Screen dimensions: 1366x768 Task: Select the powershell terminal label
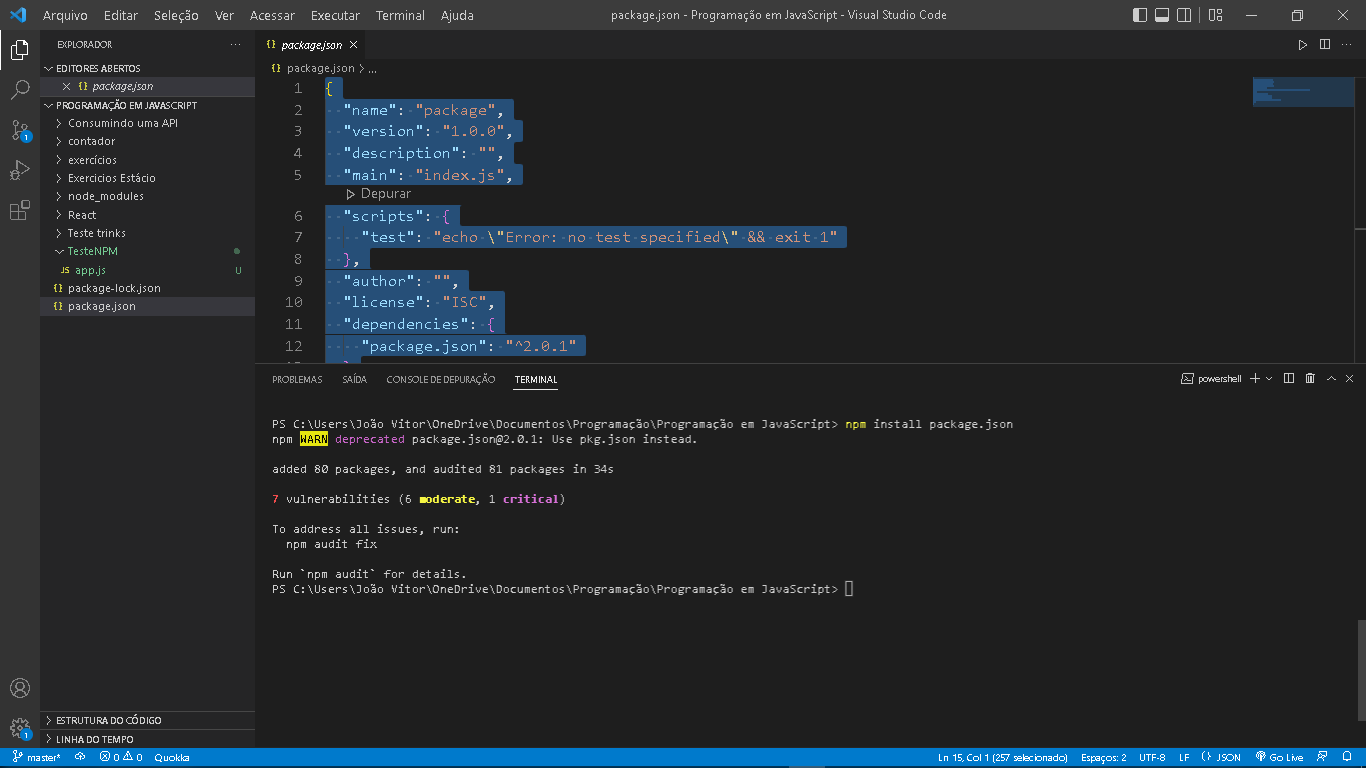point(1211,379)
